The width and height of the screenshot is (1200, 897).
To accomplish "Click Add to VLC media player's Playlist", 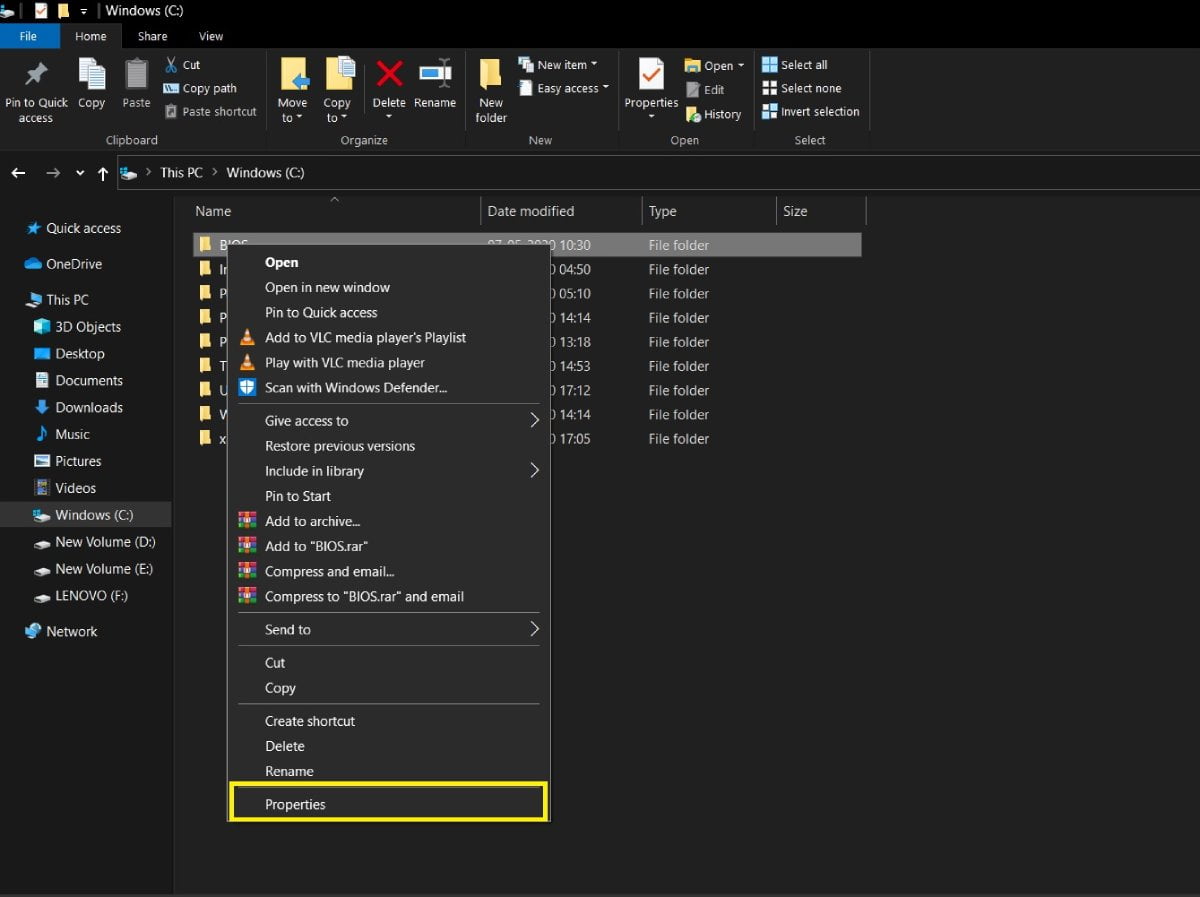I will click(365, 337).
